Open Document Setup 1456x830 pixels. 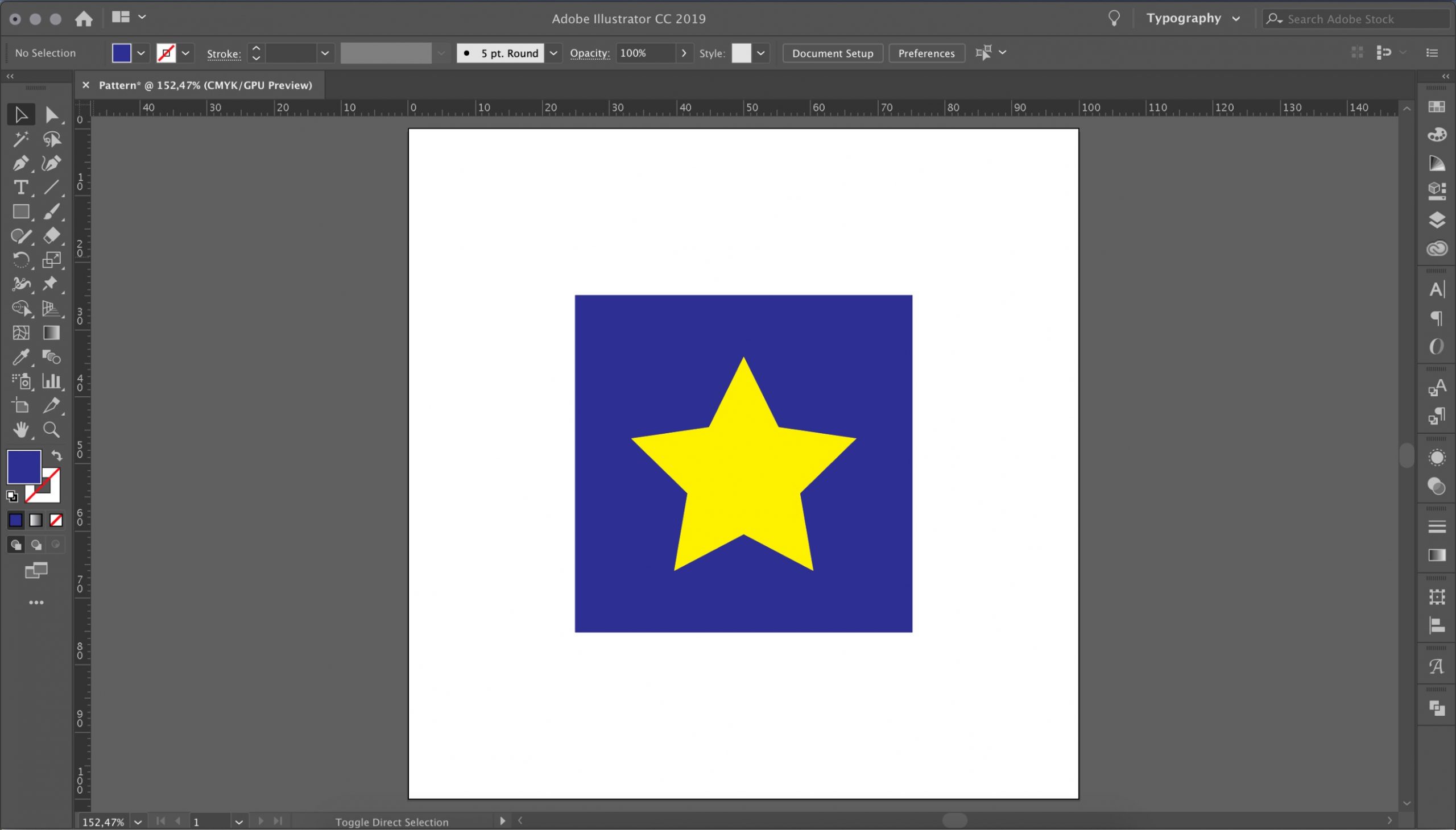[832, 53]
